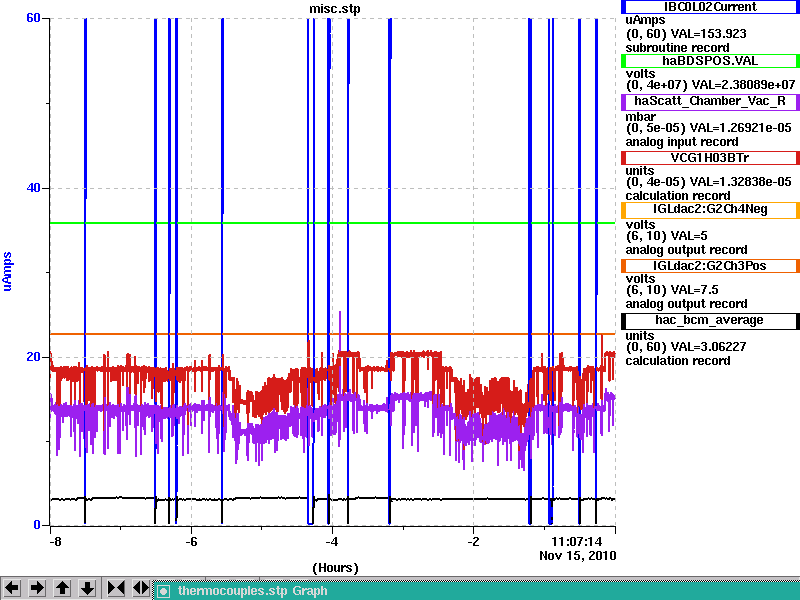This screenshot has width=800, height=600.
Task: Select the IBC0L02Current legend entry
Action: click(710, 7)
